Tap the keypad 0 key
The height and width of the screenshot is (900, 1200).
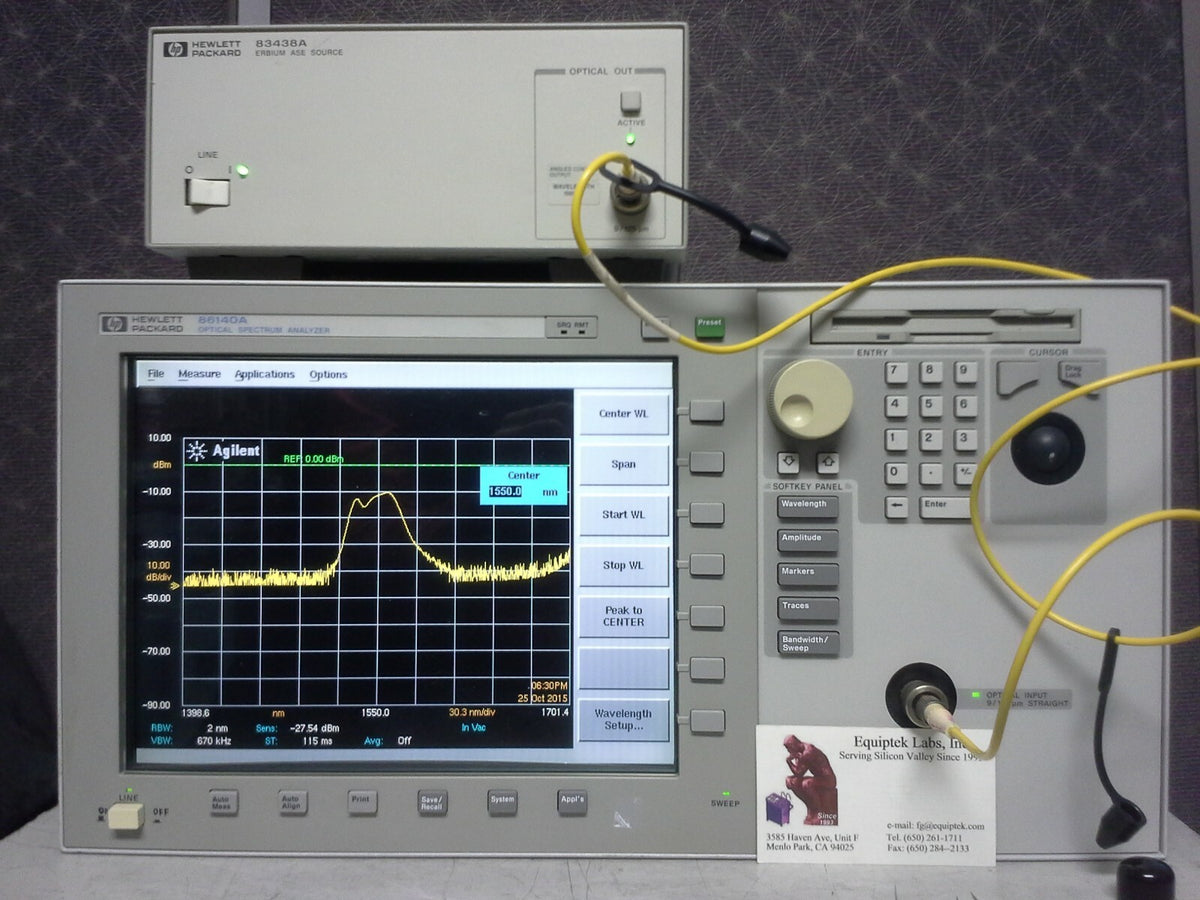tap(897, 473)
